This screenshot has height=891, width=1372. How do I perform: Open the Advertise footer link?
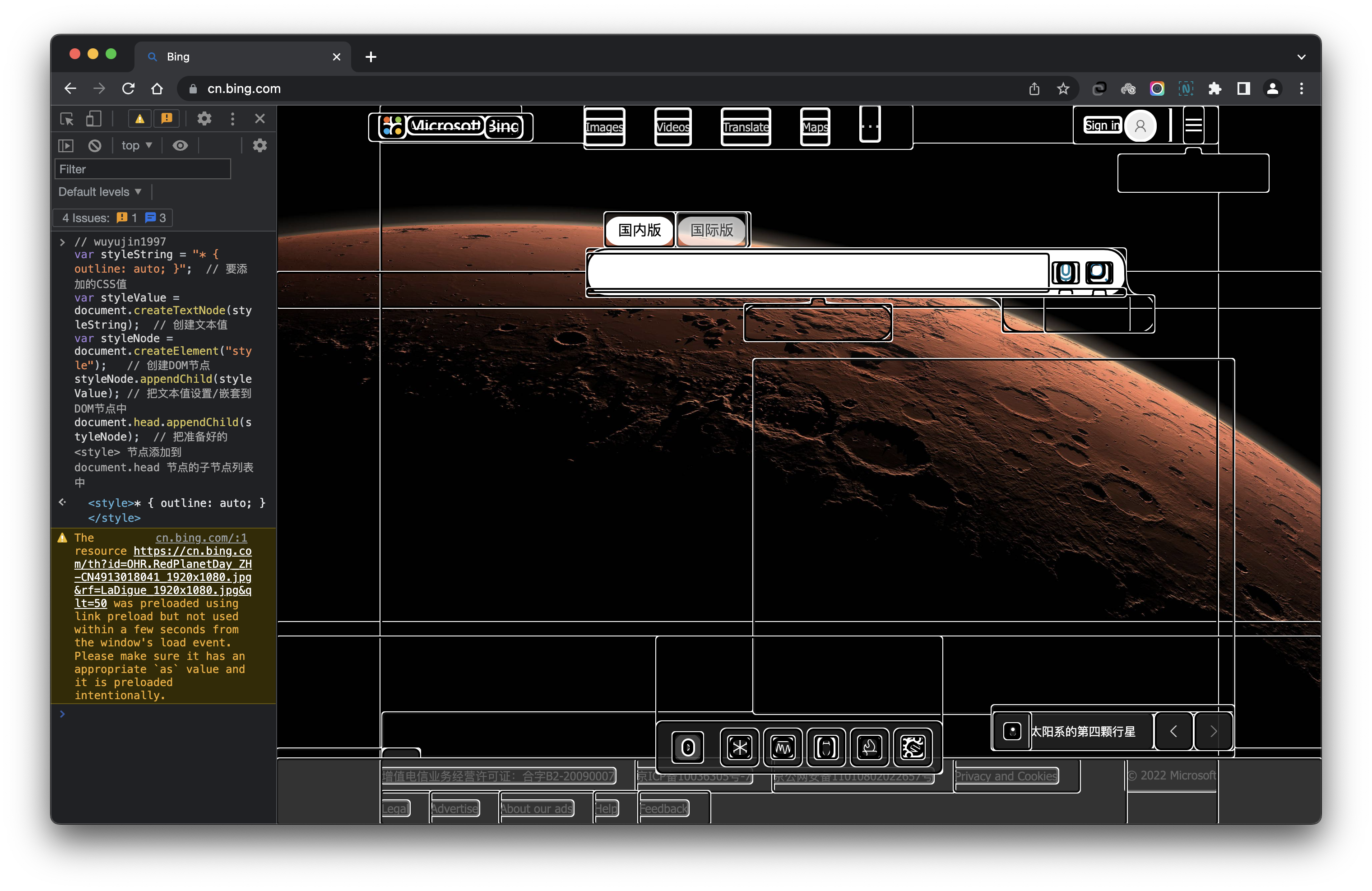[455, 808]
